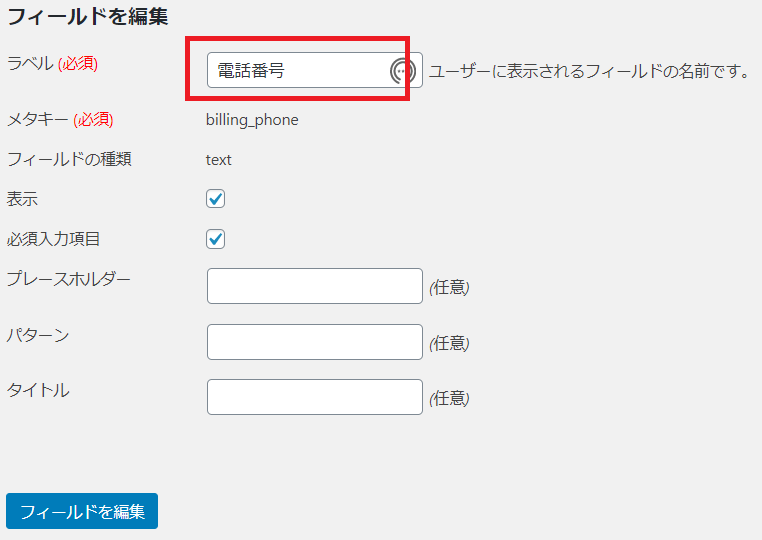Click the タイトル label
The height and width of the screenshot is (540, 762).
coord(38,390)
